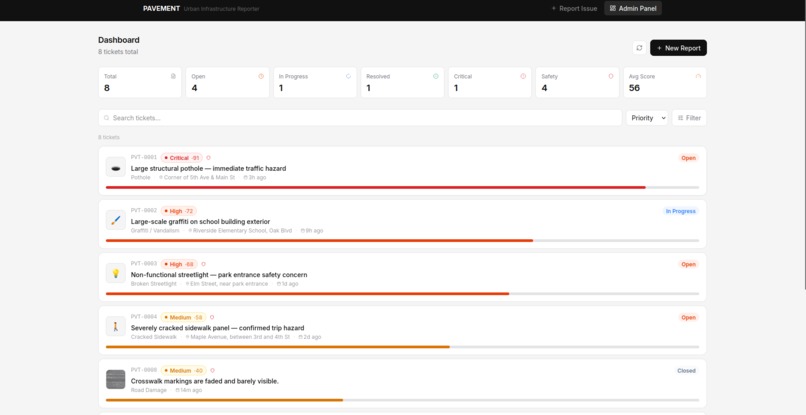Focus the Search tickets input field
This screenshot has width=806, height=415.
[360, 118]
